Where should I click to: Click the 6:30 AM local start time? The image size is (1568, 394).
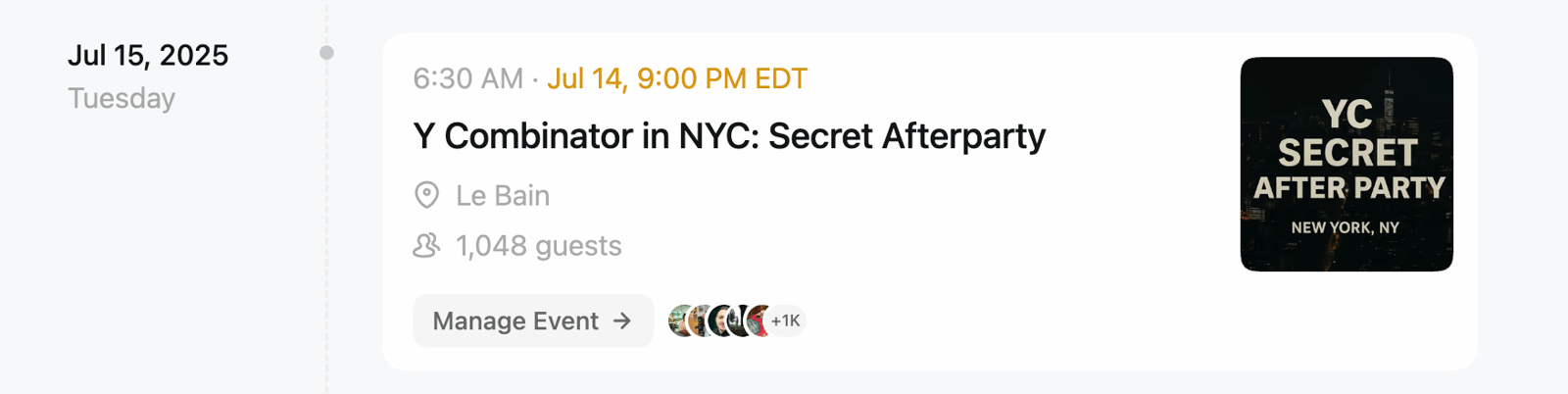(x=467, y=78)
